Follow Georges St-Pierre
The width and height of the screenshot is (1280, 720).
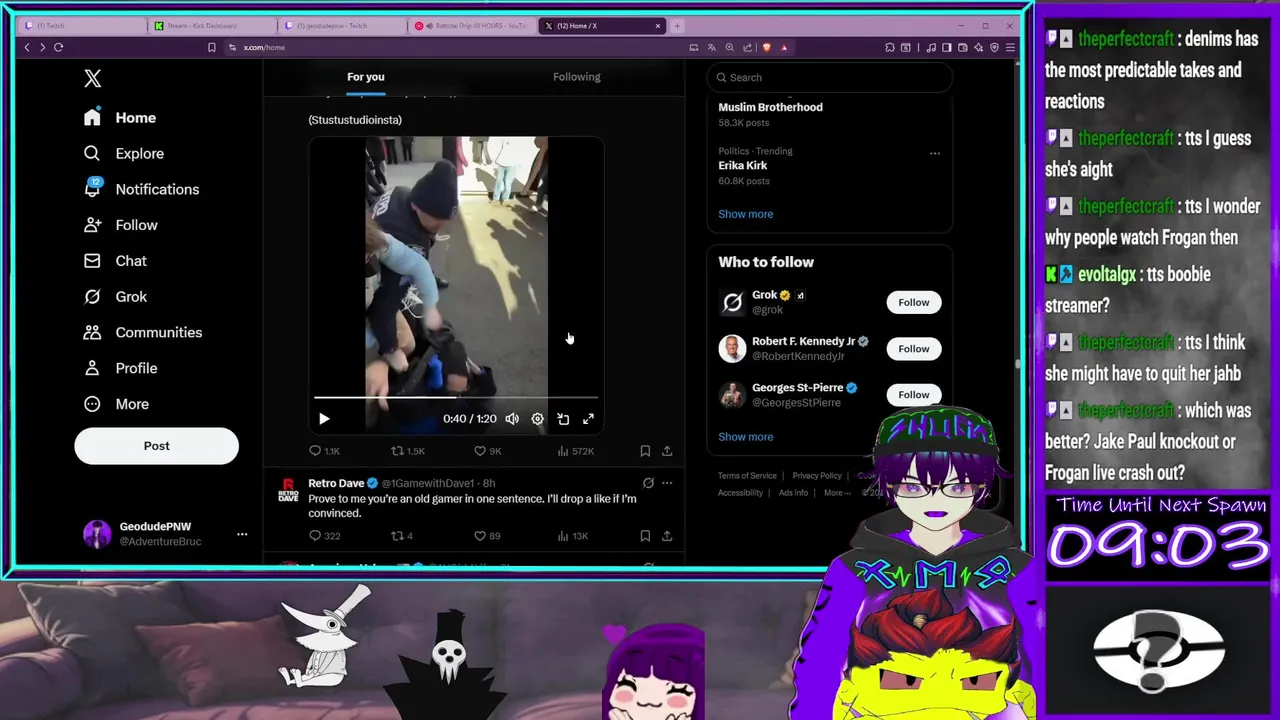[x=913, y=395]
